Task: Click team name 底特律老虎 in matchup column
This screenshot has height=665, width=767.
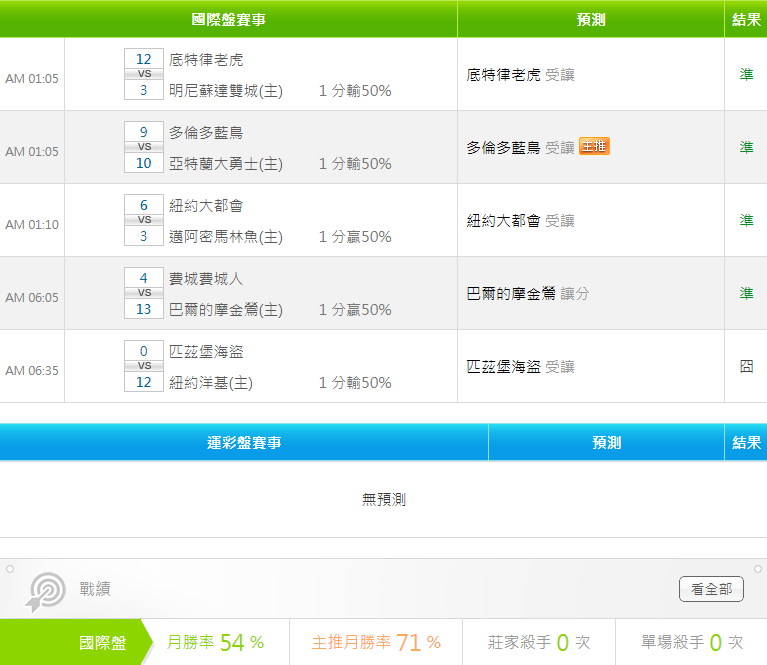Action: point(206,60)
